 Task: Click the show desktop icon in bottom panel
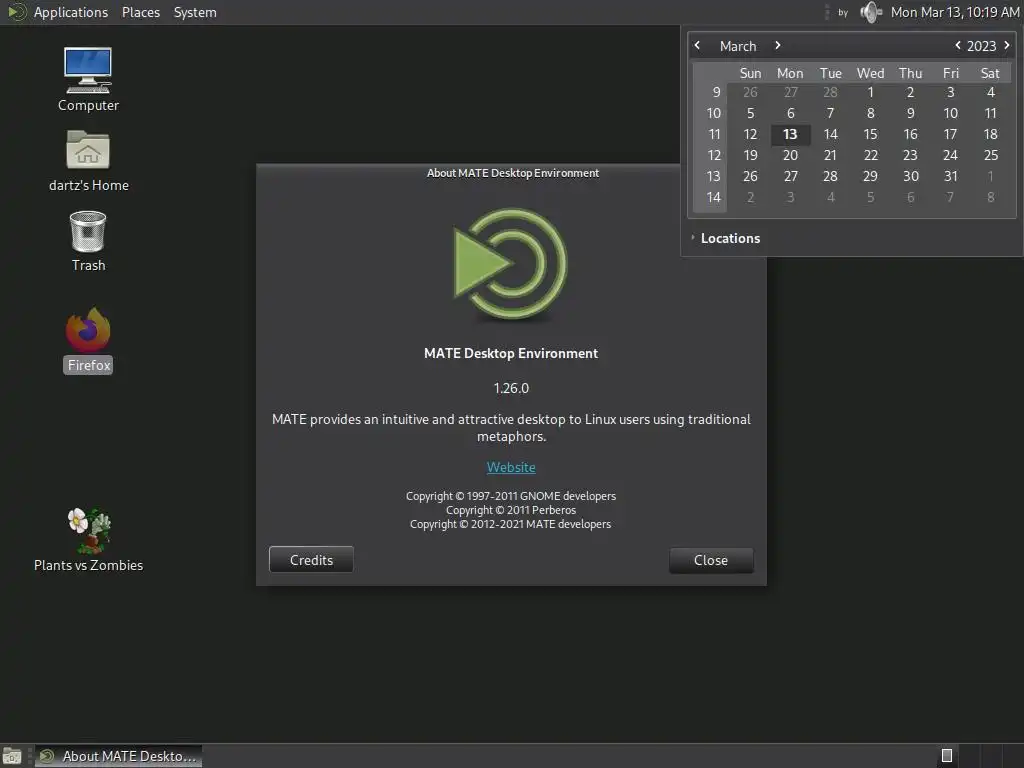coord(12,756)
